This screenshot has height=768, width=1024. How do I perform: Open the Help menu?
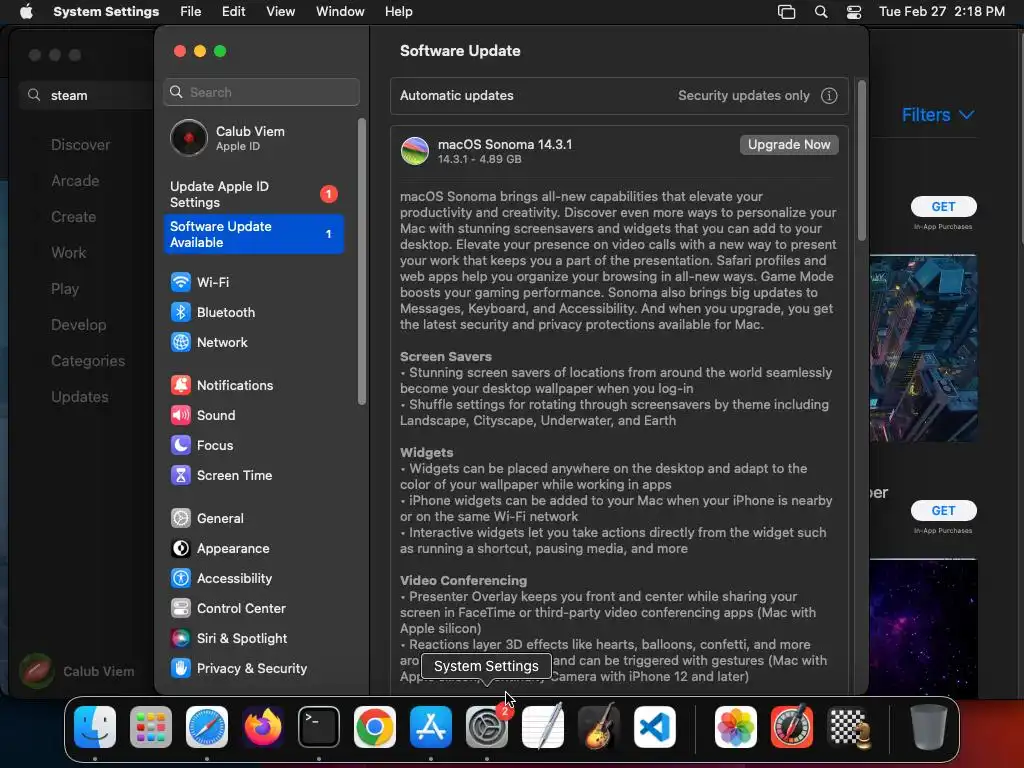(x=398, y=12)
